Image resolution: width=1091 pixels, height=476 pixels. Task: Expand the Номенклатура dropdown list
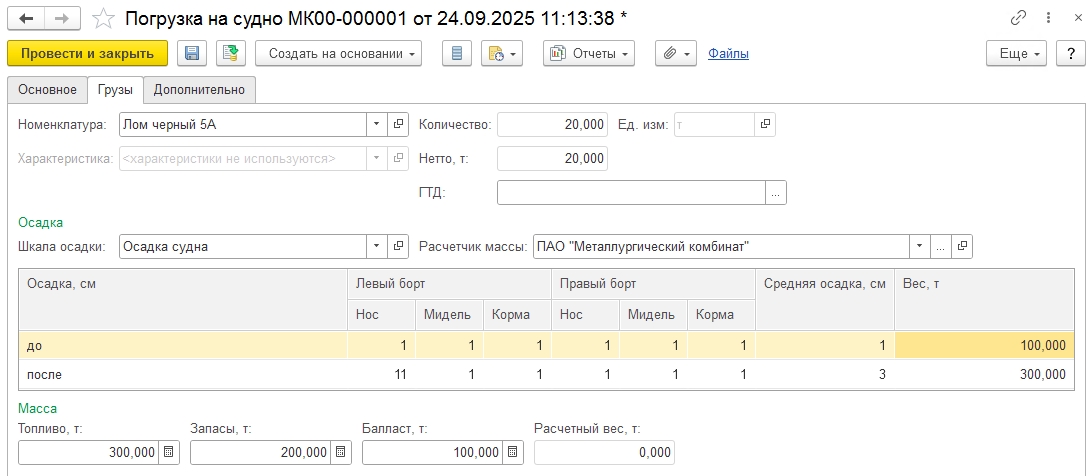377,124
